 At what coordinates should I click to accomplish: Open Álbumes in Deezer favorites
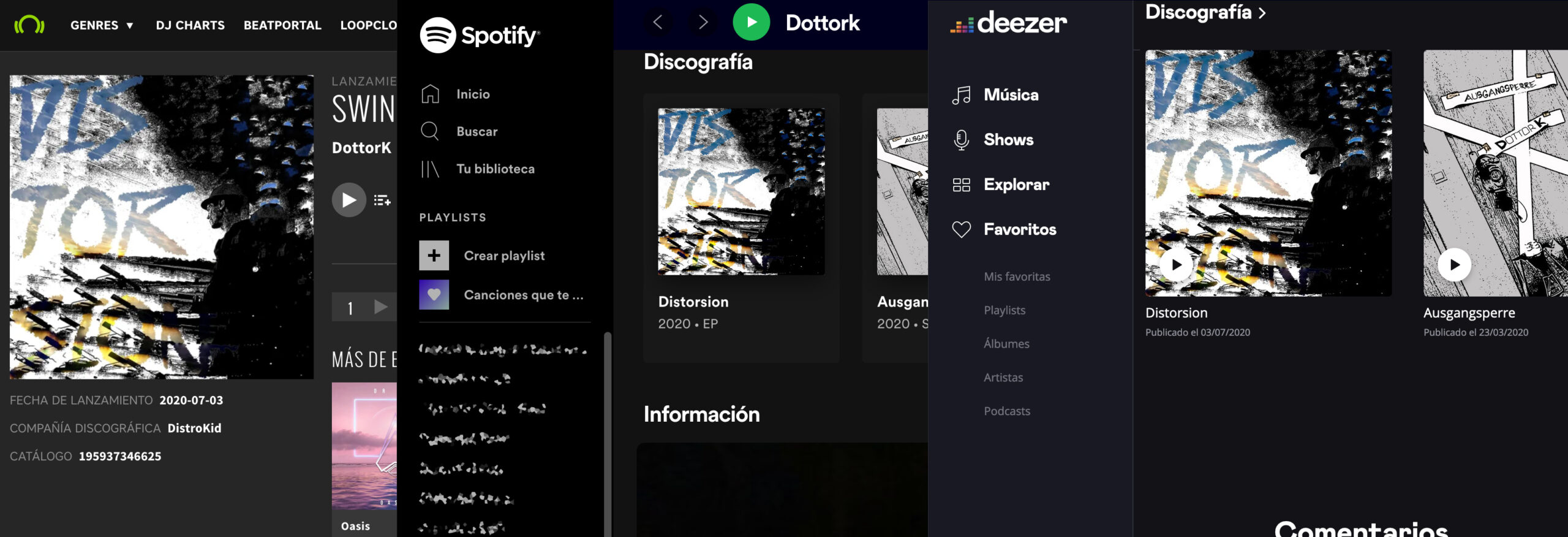[x=1006, y=344]
